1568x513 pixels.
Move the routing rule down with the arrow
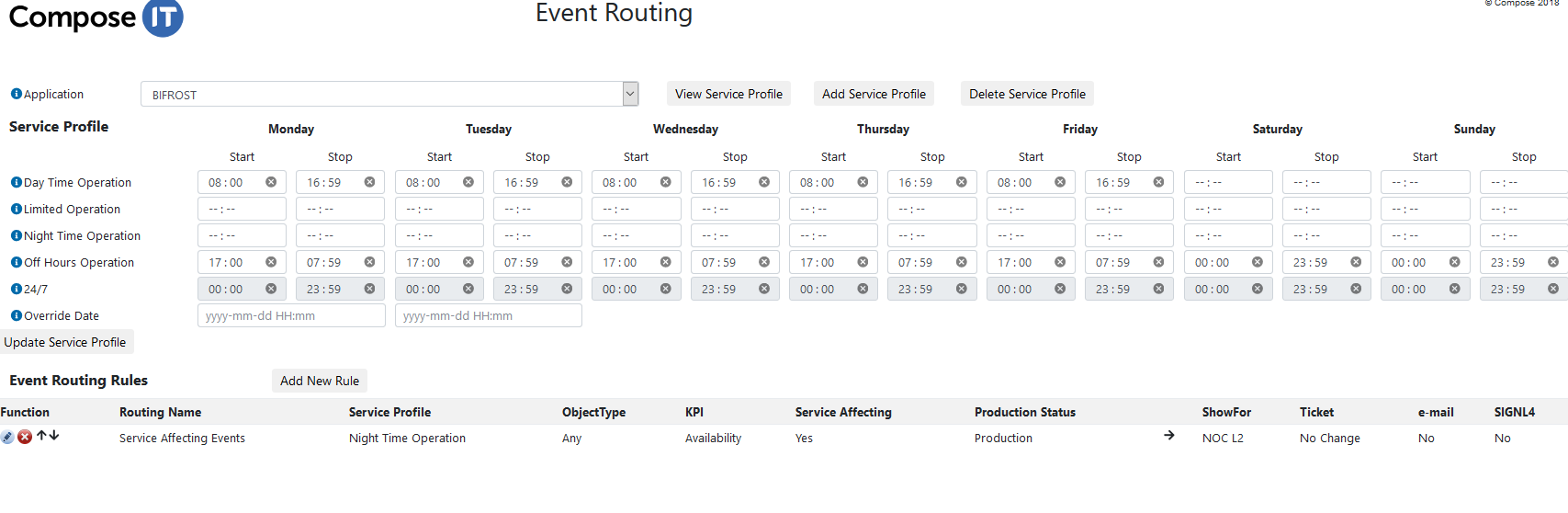[x=54, y=436]
